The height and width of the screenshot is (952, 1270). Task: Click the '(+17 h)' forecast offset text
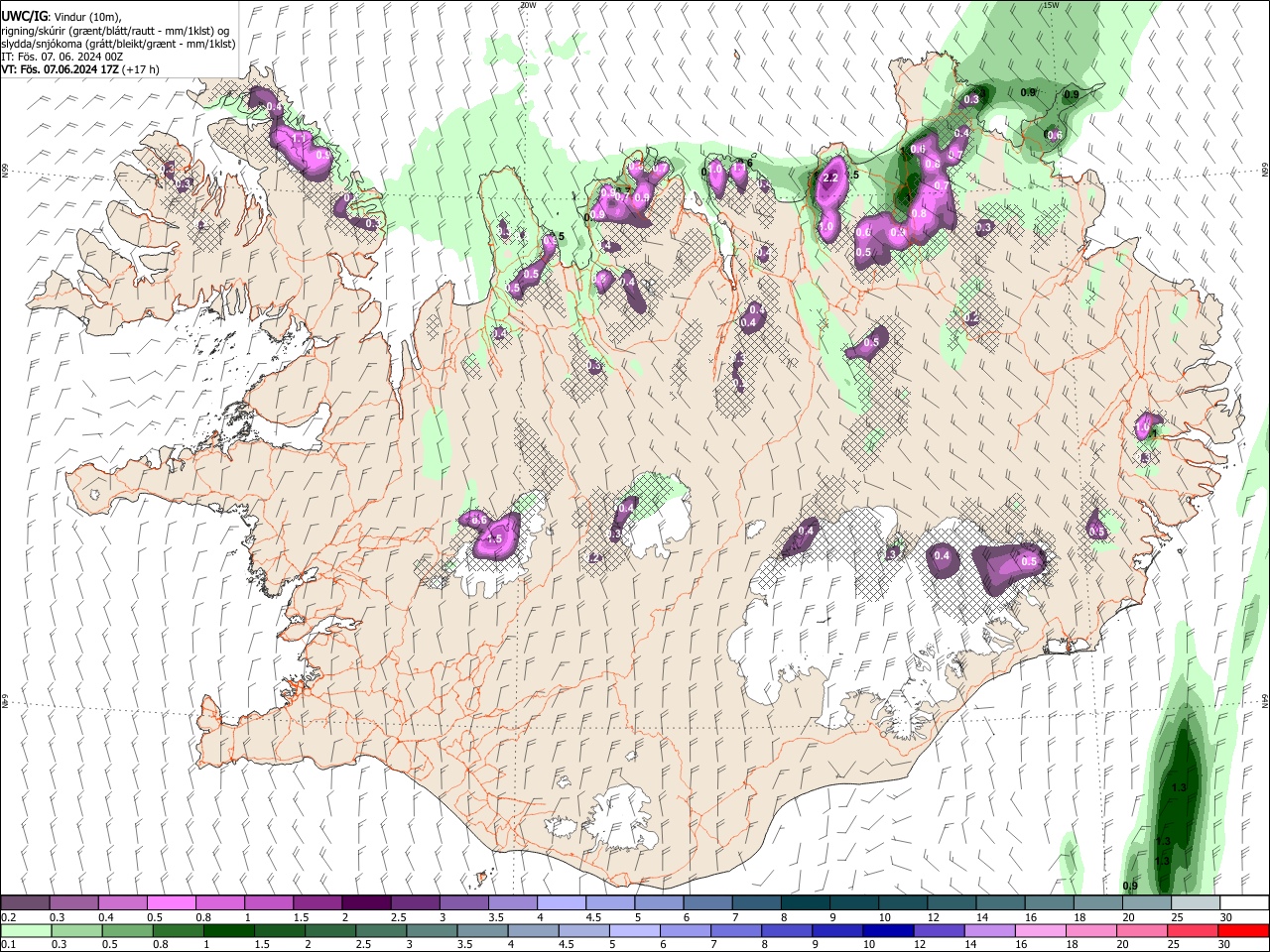(141, 70)
